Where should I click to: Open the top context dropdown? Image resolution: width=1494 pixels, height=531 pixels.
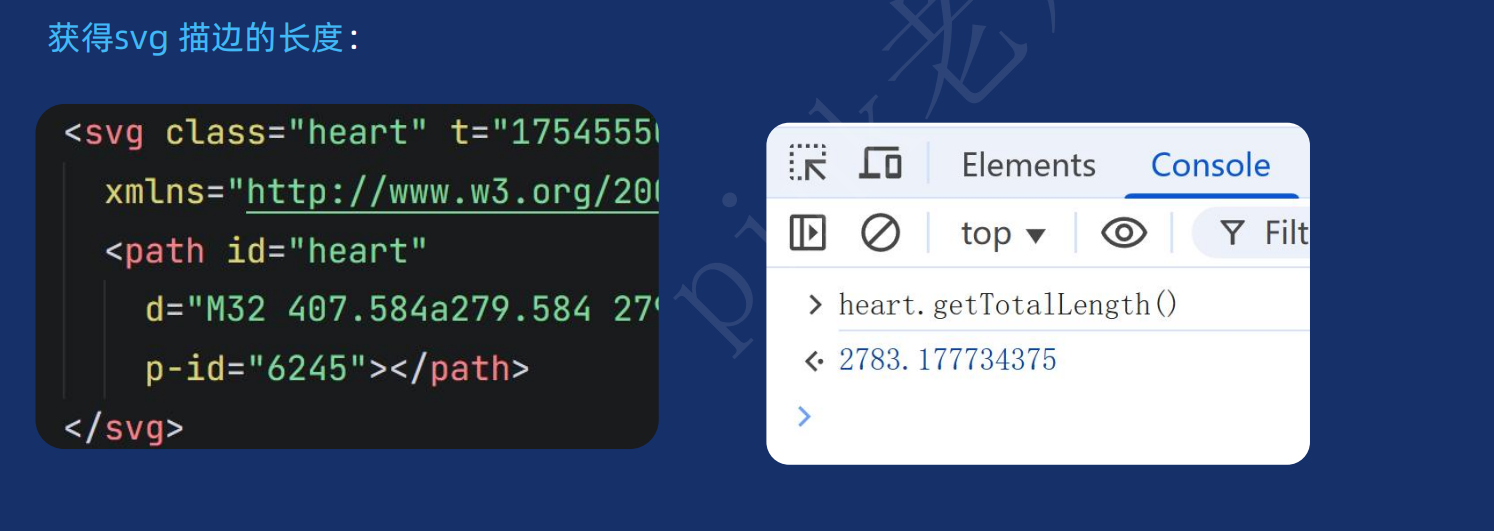[1003, 234]
